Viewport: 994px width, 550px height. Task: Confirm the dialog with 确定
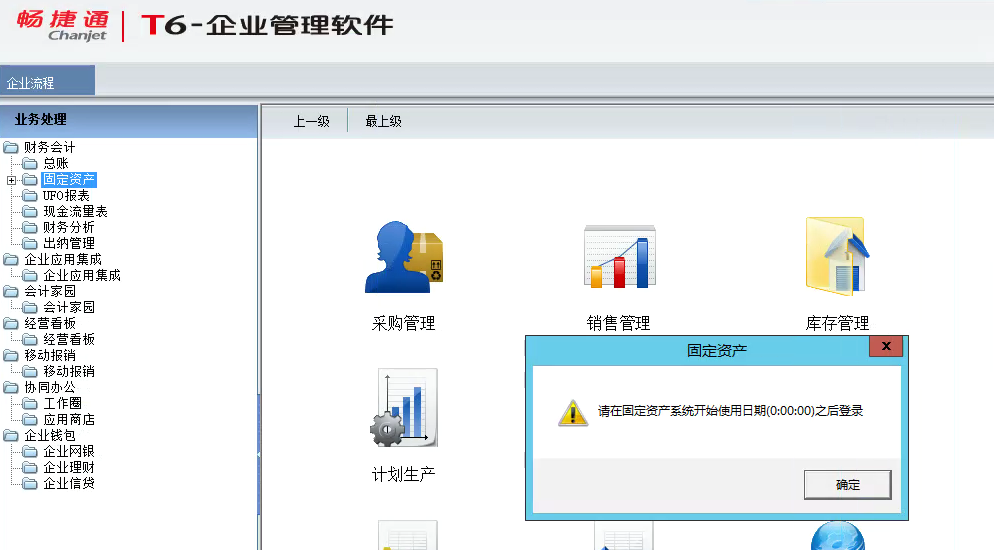pyautogui.click(x=848, y=485)
